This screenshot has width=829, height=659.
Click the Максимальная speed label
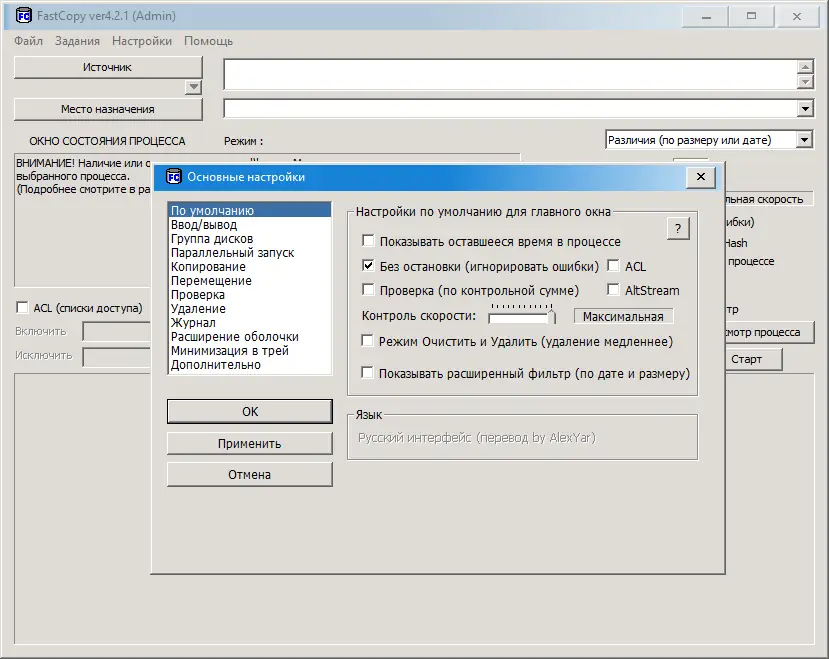623,316
